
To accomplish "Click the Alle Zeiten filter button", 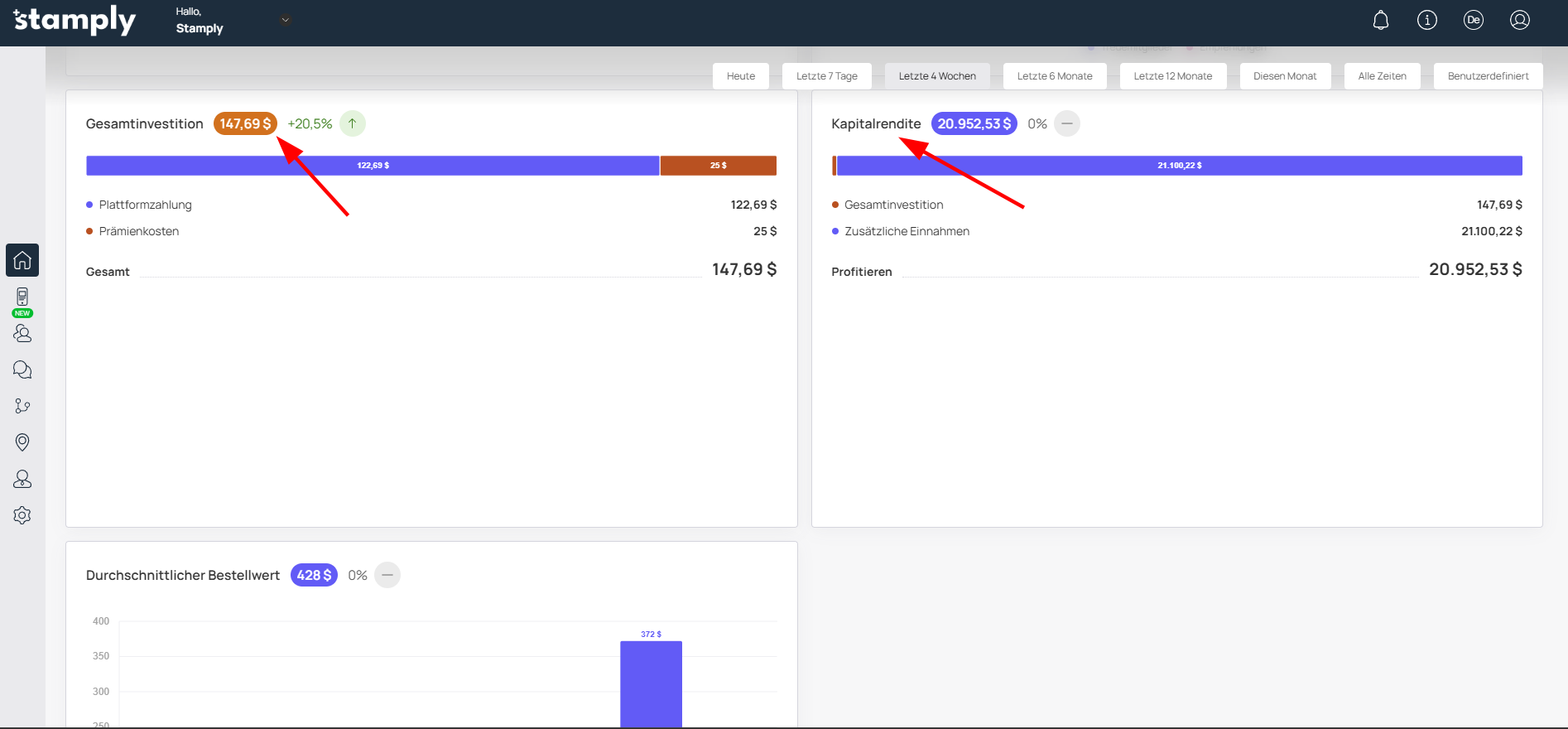I will coord(1382,76).
